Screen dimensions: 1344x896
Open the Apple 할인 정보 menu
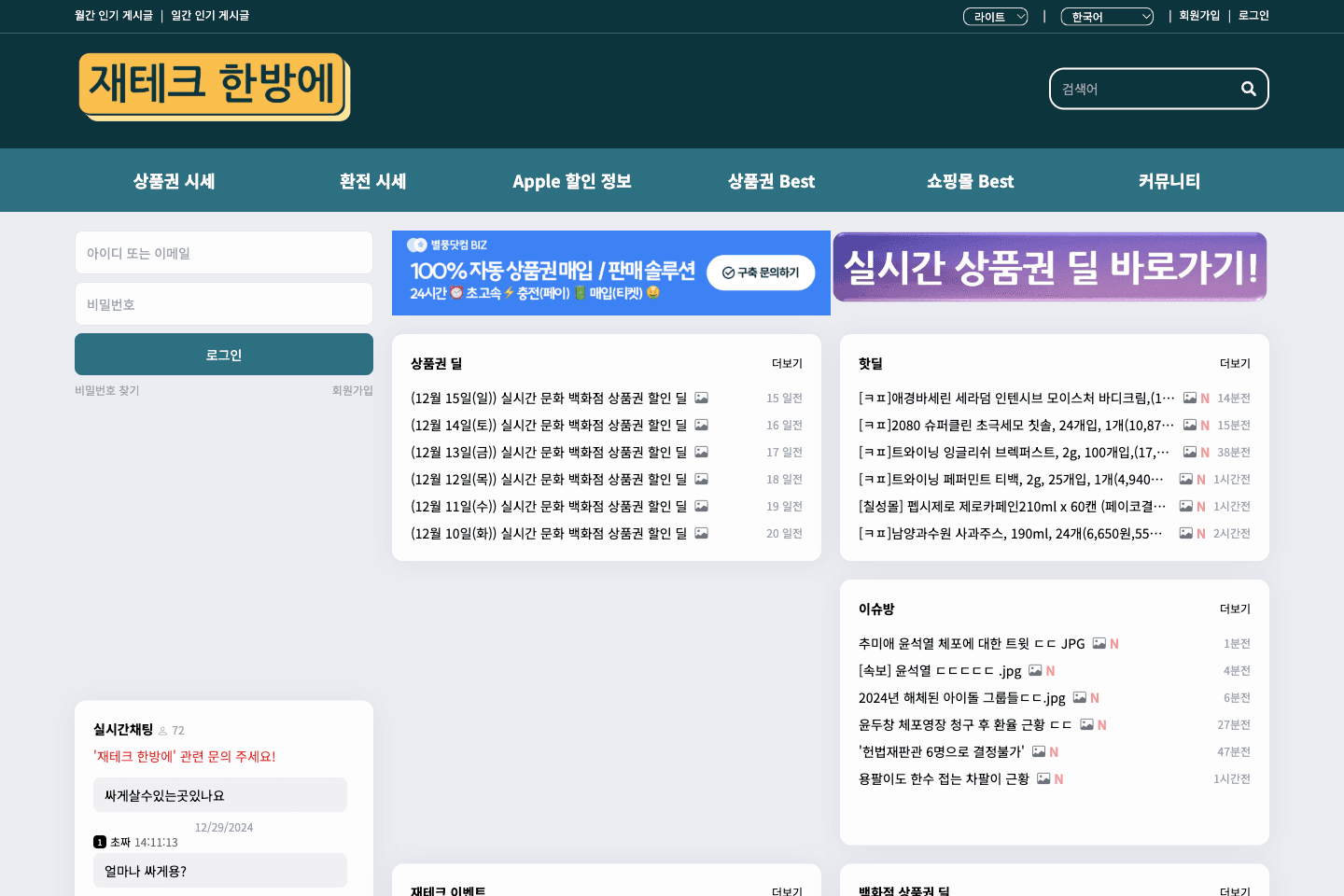(x=571, y=181)
